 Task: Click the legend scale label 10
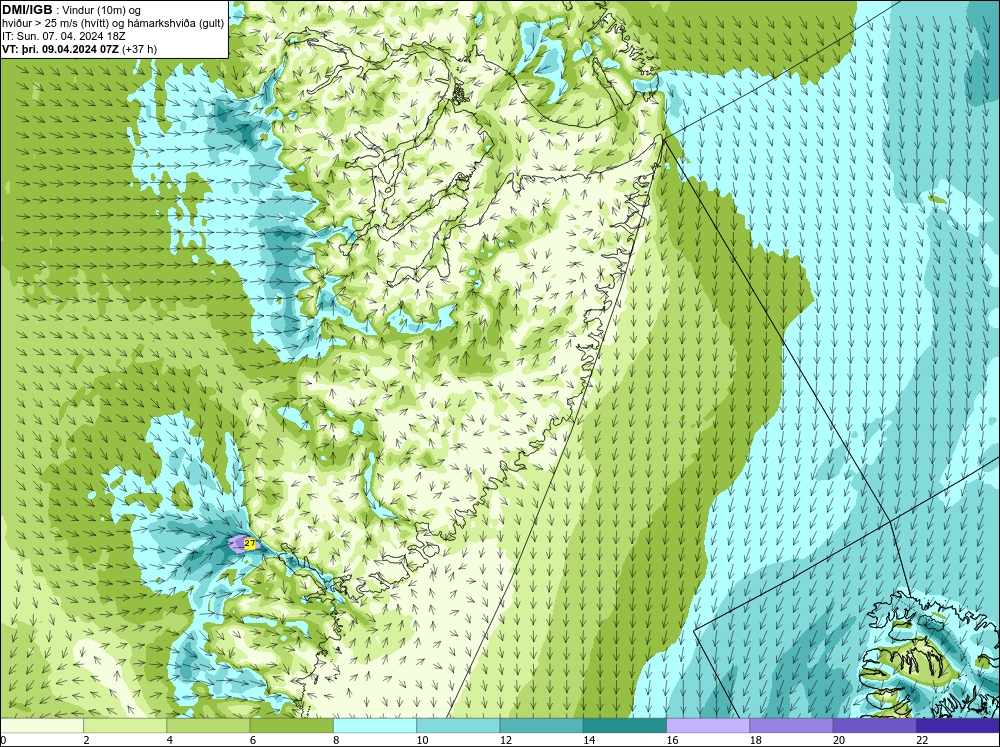(421, 740)
